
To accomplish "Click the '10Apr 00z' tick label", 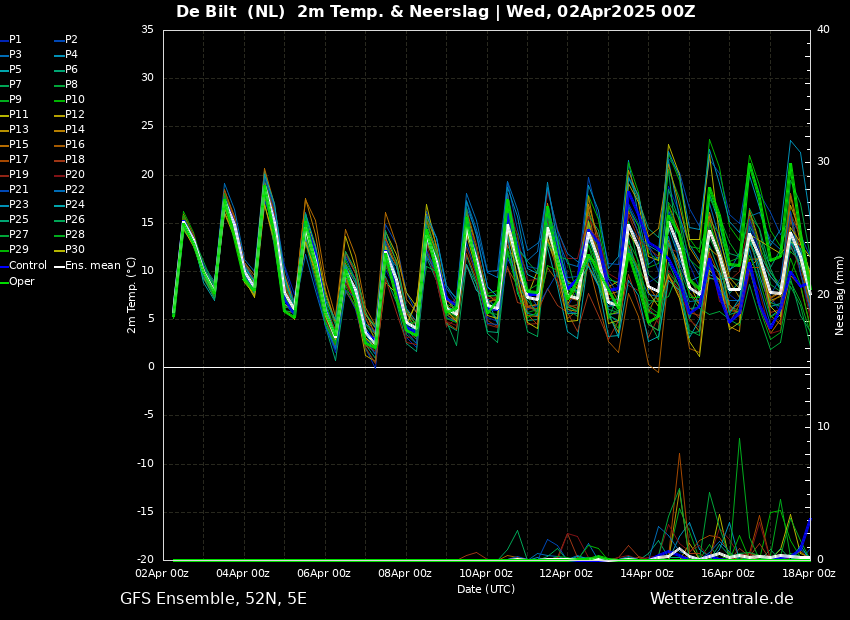I will [485, 573].
